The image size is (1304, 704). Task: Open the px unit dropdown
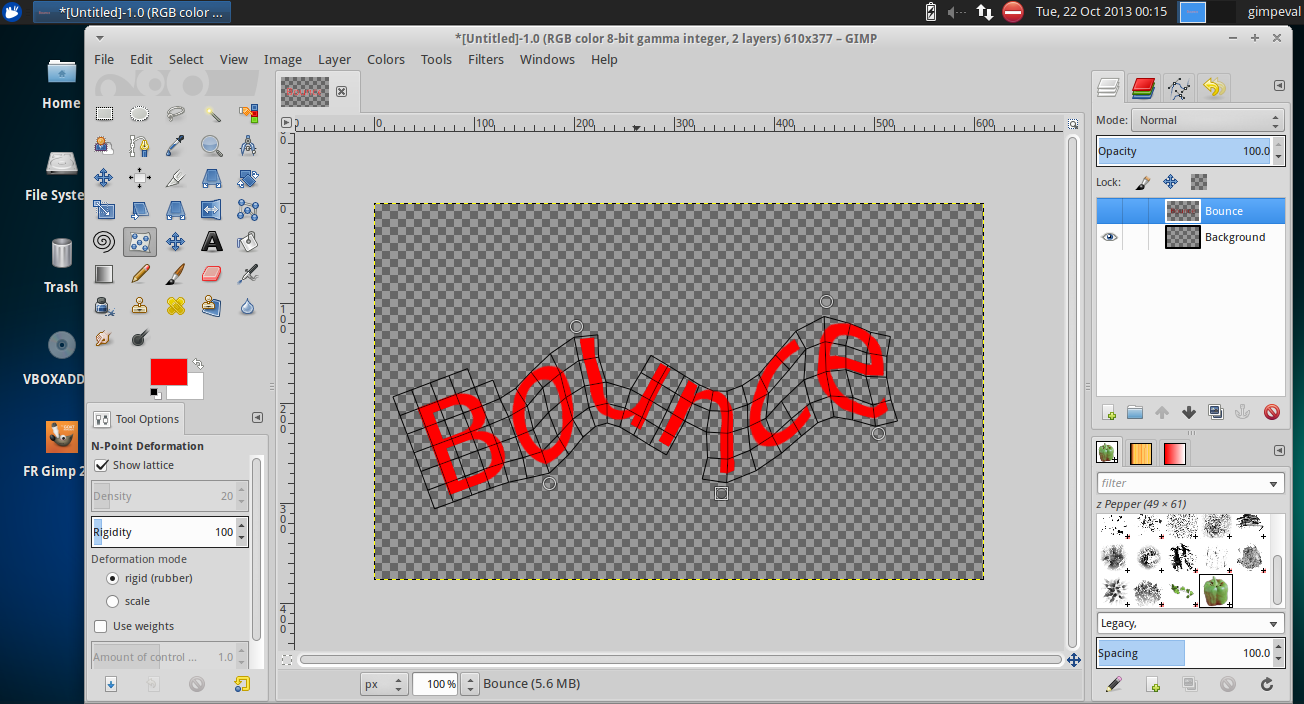[x=384, y=684]
